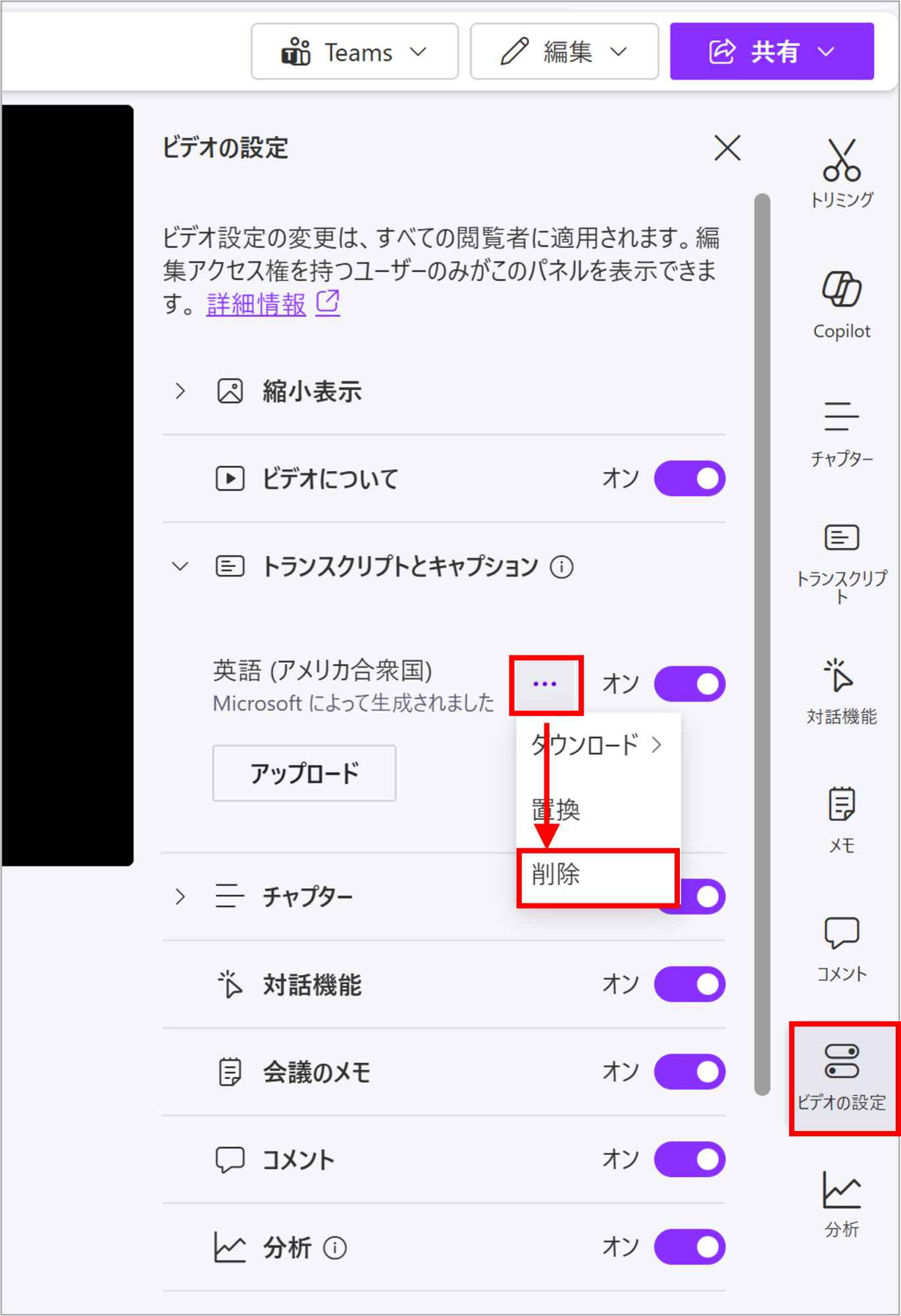Open the ダウンロード submenu
Image resolution: width=901 pixels, height=1316 pixels.
598,745
